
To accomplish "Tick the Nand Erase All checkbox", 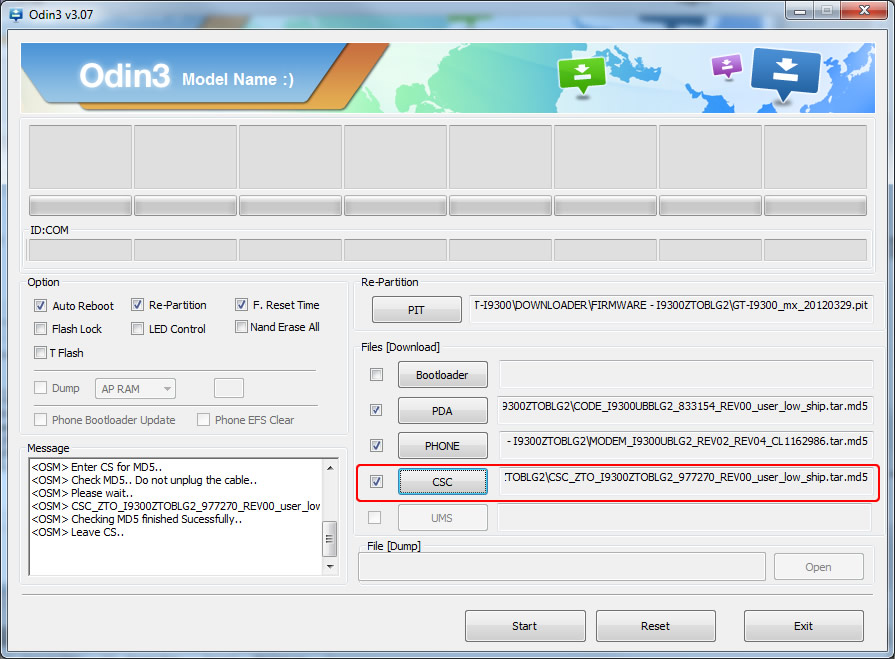I will (241, 327).
